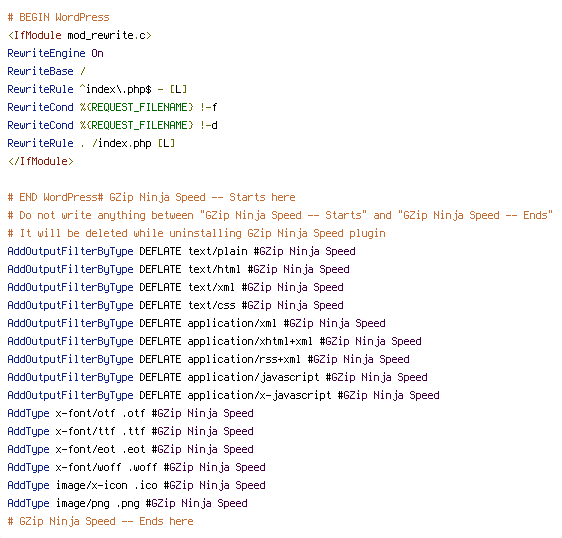Click the DEFLATE text/css directive
Image resolution: width=562 pixels, height=538 pixels.
[x=176, y=305]
